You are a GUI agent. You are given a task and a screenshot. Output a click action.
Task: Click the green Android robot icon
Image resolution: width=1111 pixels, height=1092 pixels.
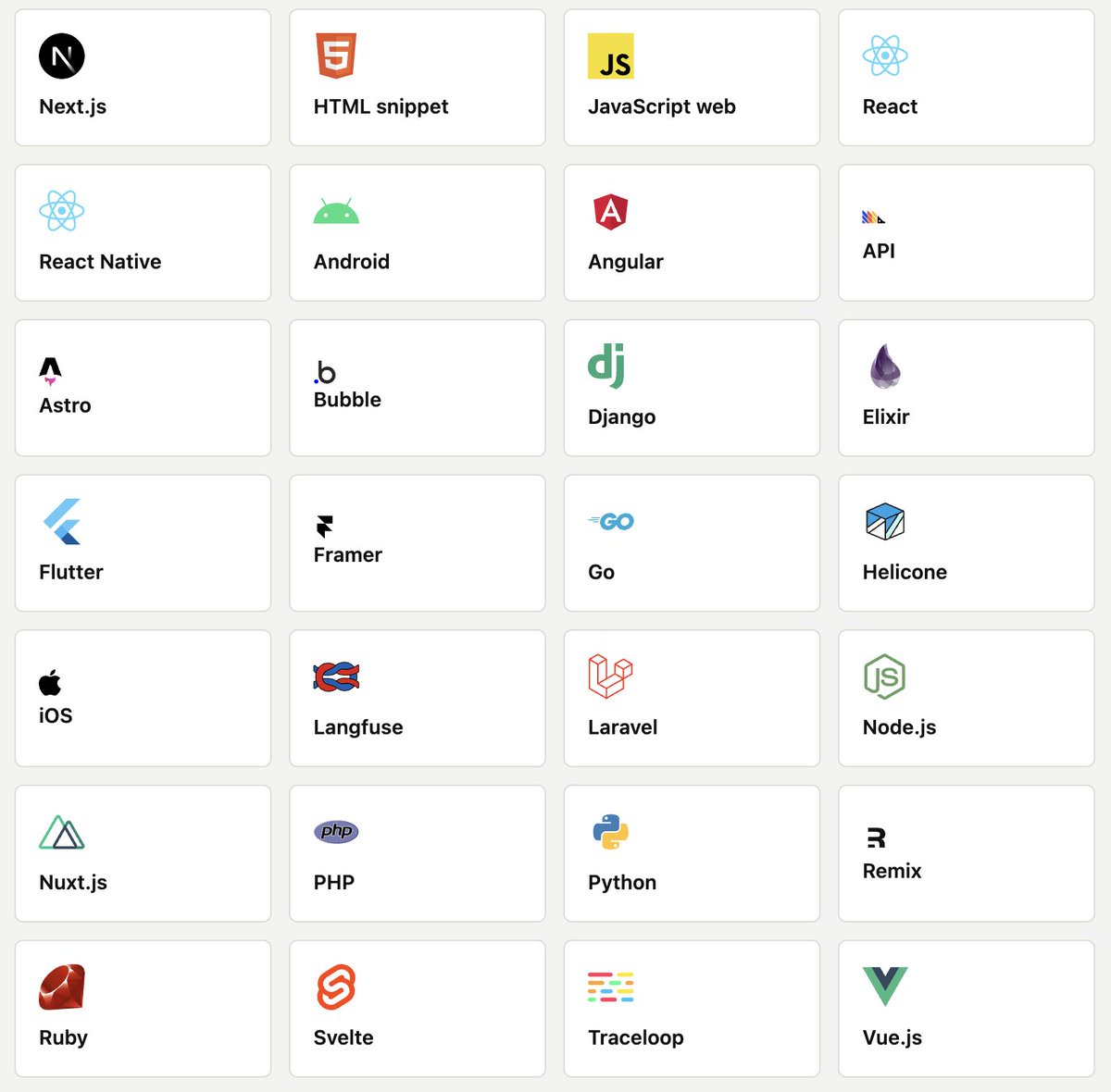336,211
